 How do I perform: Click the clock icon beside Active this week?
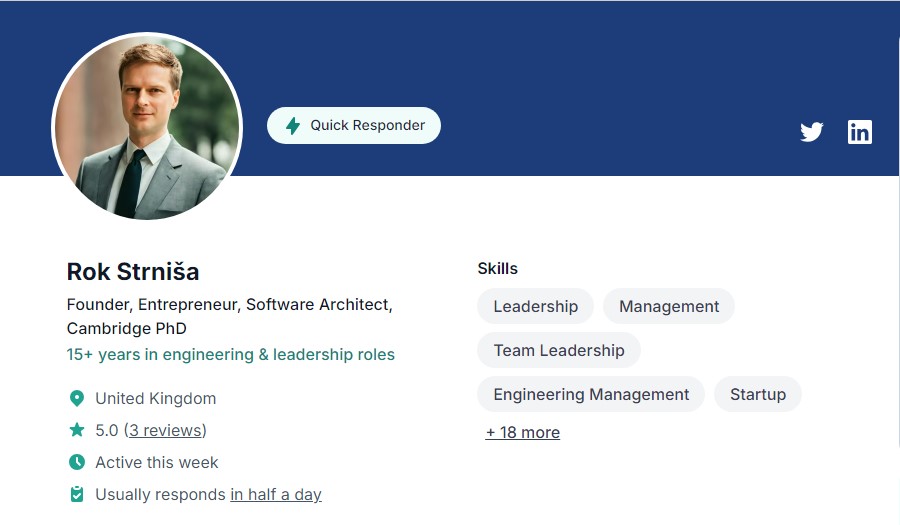(77, 462)
